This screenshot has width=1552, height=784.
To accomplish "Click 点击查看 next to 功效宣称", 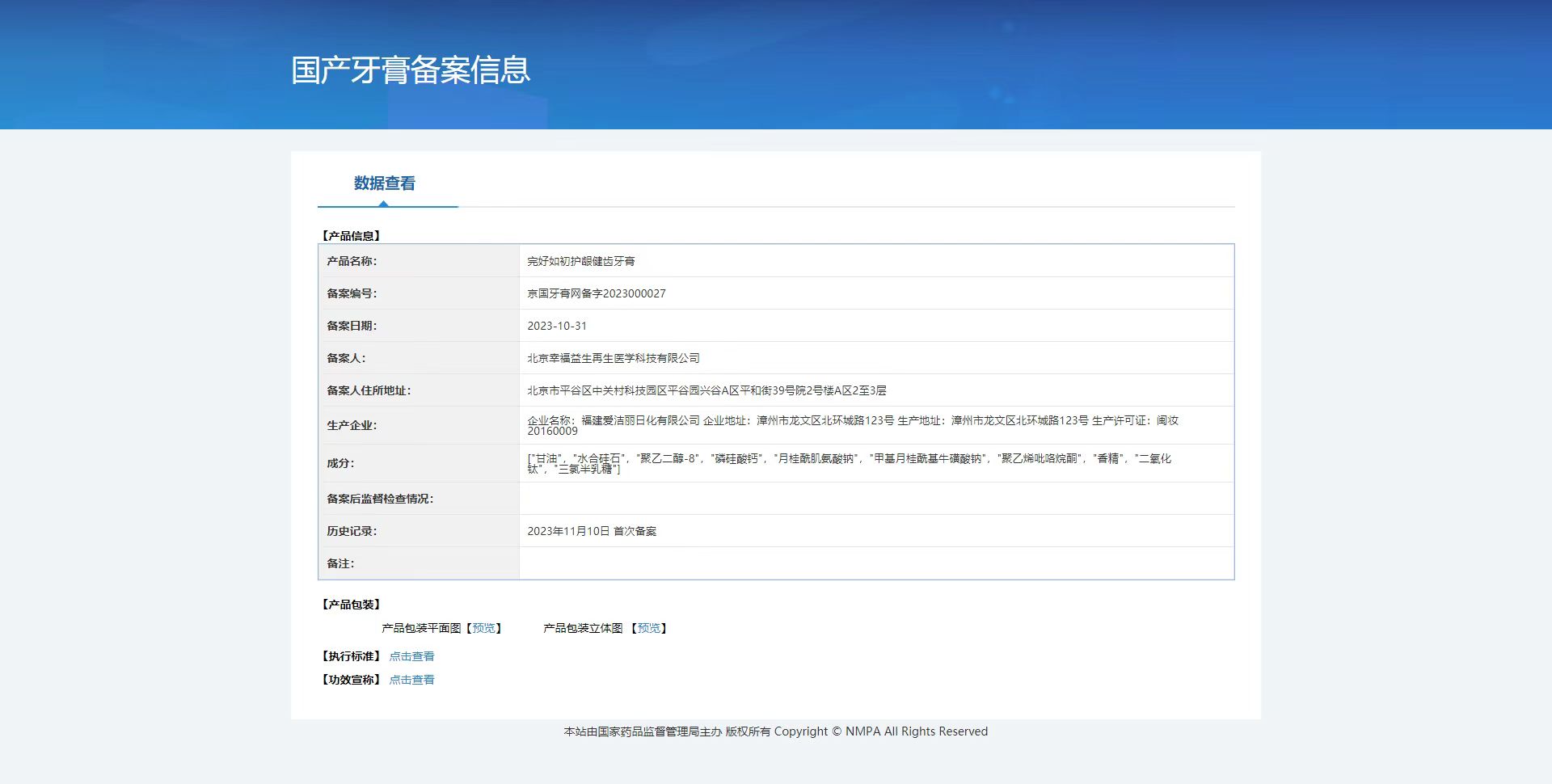I will coord(411,680).
